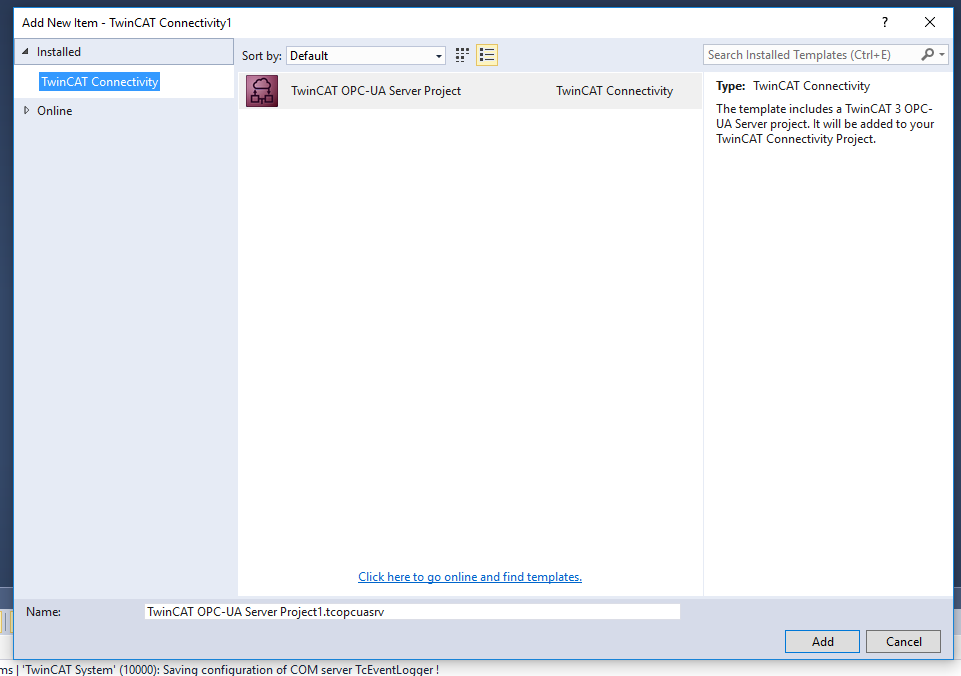Click the Type: TwinCAT Connectivity label
961x676 pixels.
coord(792,86)
